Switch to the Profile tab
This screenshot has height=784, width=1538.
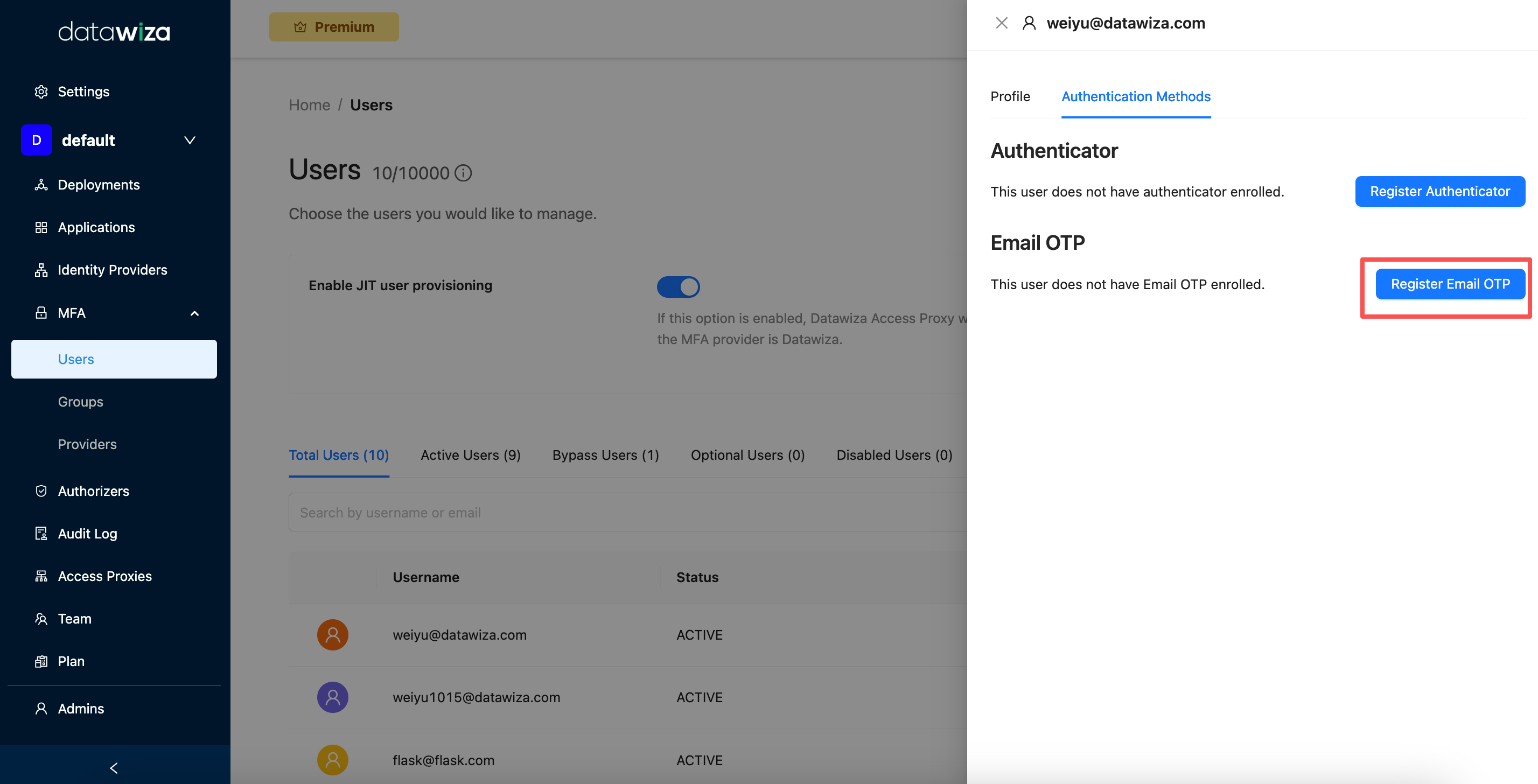[x=1010, y=96]
